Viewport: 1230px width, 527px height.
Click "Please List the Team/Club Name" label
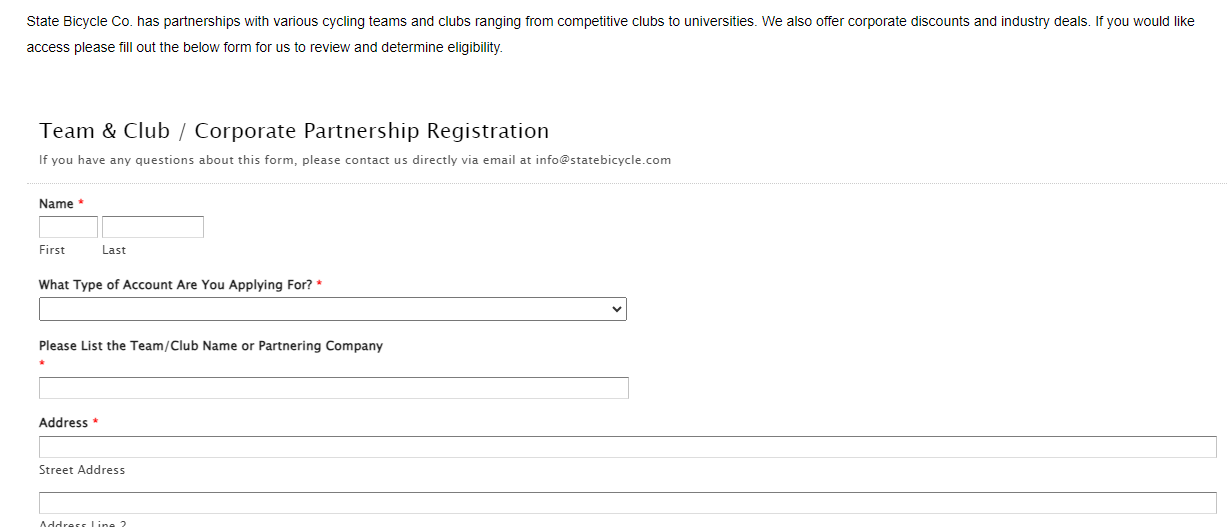tap(210, 346)
